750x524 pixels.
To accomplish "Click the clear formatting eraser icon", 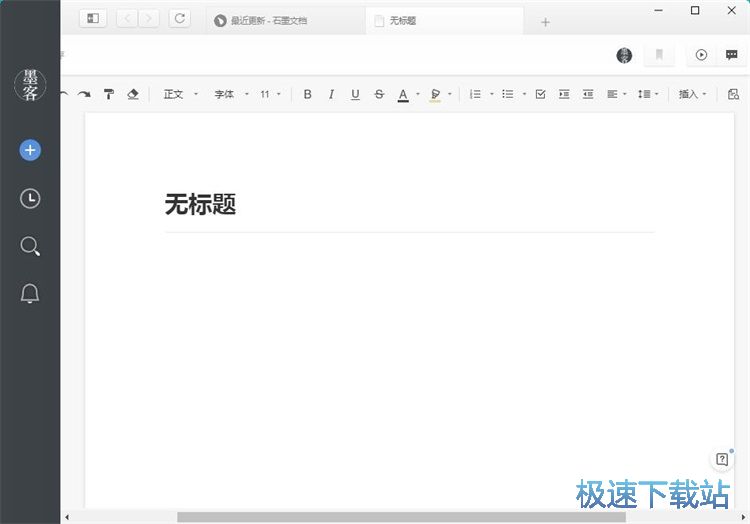I will coord(133,94).
